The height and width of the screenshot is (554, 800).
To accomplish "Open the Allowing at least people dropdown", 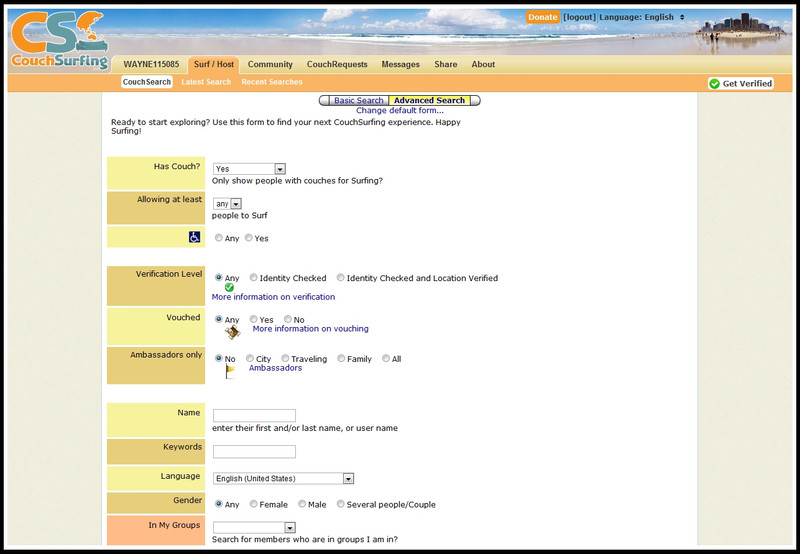I will pyautogui.click(x=227, y=204).
